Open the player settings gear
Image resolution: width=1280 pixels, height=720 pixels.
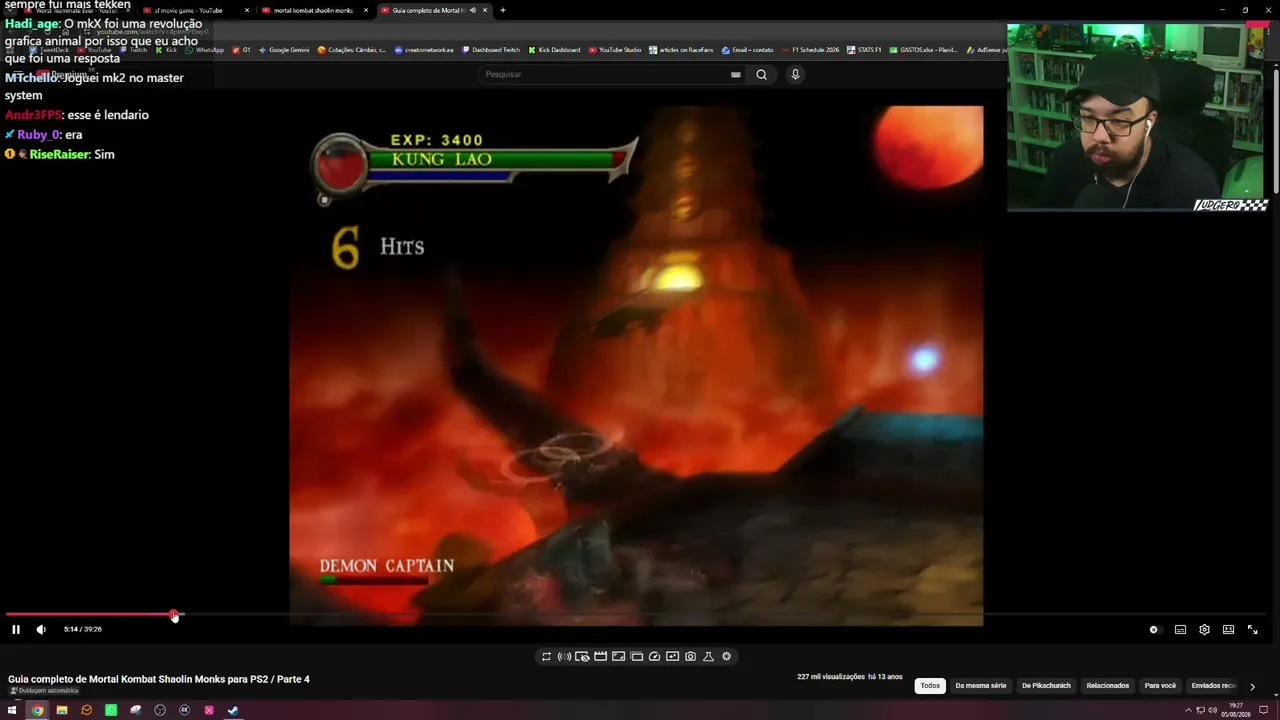[x=1204, y=630]
